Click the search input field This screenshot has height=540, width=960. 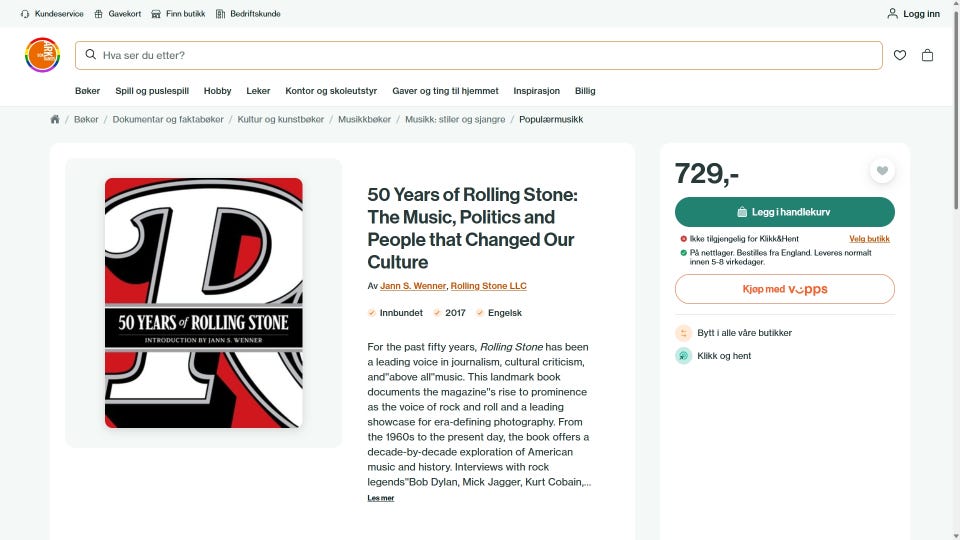pyautogui.click(x=480, y=55)
